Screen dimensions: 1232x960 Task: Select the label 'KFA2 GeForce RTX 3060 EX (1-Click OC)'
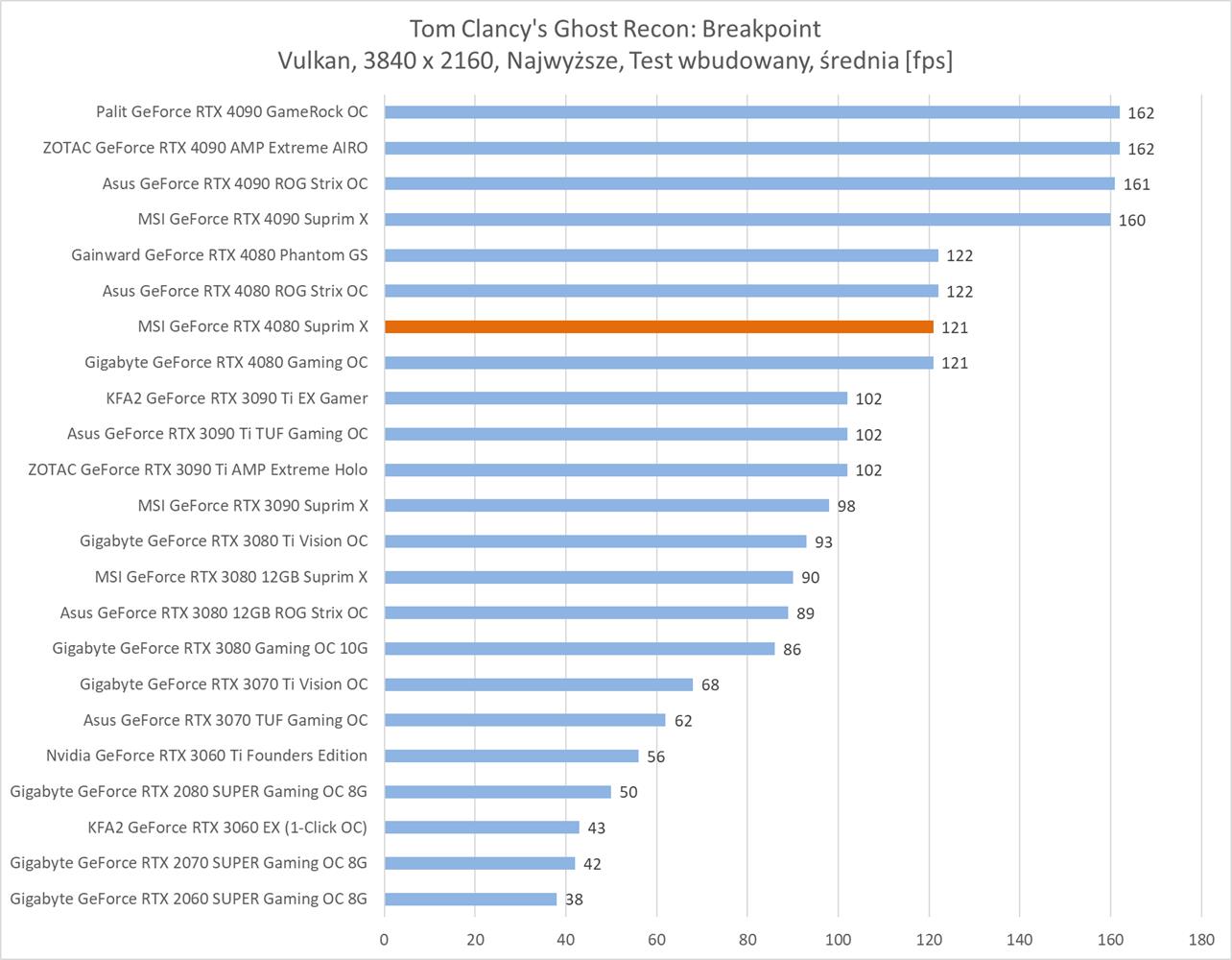[227, 828]
